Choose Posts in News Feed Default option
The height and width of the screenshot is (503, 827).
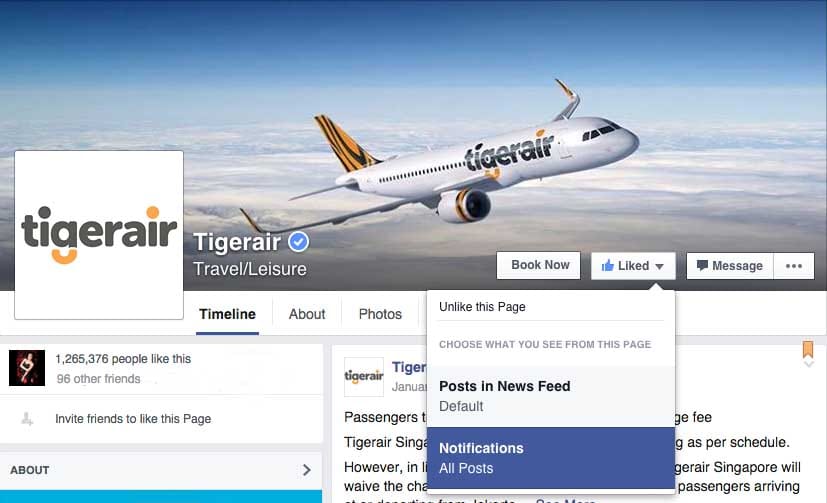click(x=551, y=396)
